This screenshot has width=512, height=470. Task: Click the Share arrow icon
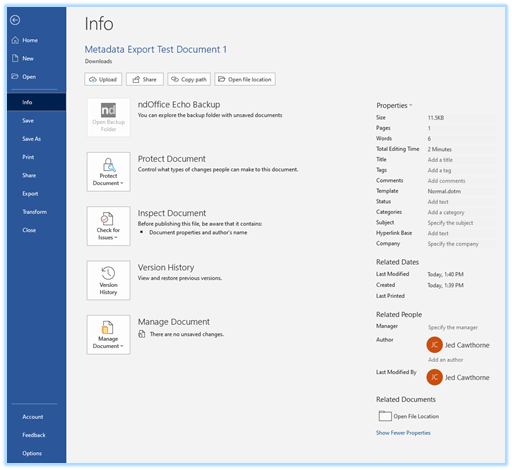tap(136, 79)
